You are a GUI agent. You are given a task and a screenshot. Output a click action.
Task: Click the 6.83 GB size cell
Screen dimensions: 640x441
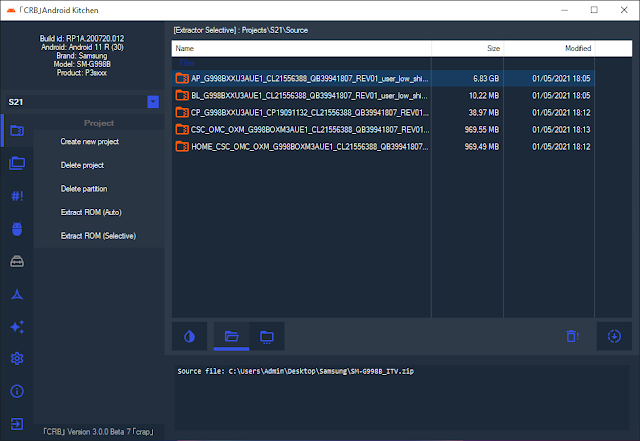[486, 78]
